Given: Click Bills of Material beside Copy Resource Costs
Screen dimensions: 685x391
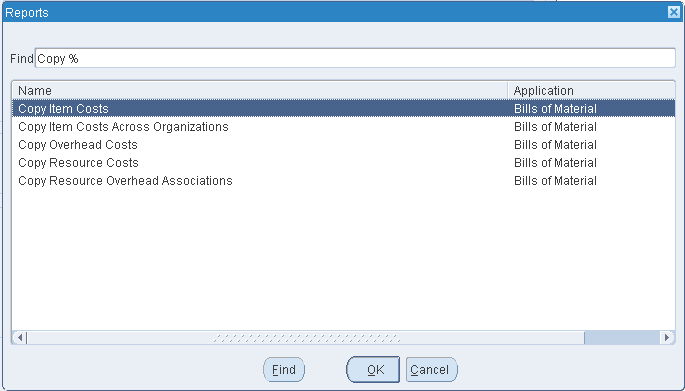Looking at the screenshot, I should [x=555, y=163].
